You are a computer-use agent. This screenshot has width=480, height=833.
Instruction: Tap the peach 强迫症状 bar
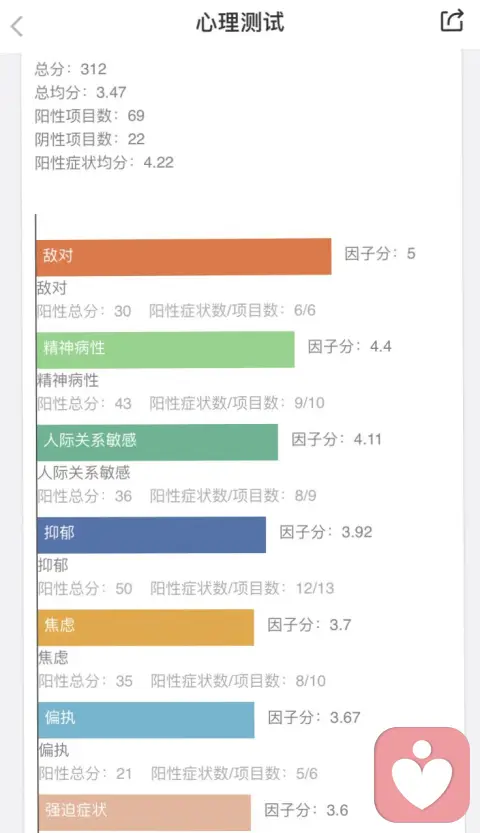(x=144, y=813)
